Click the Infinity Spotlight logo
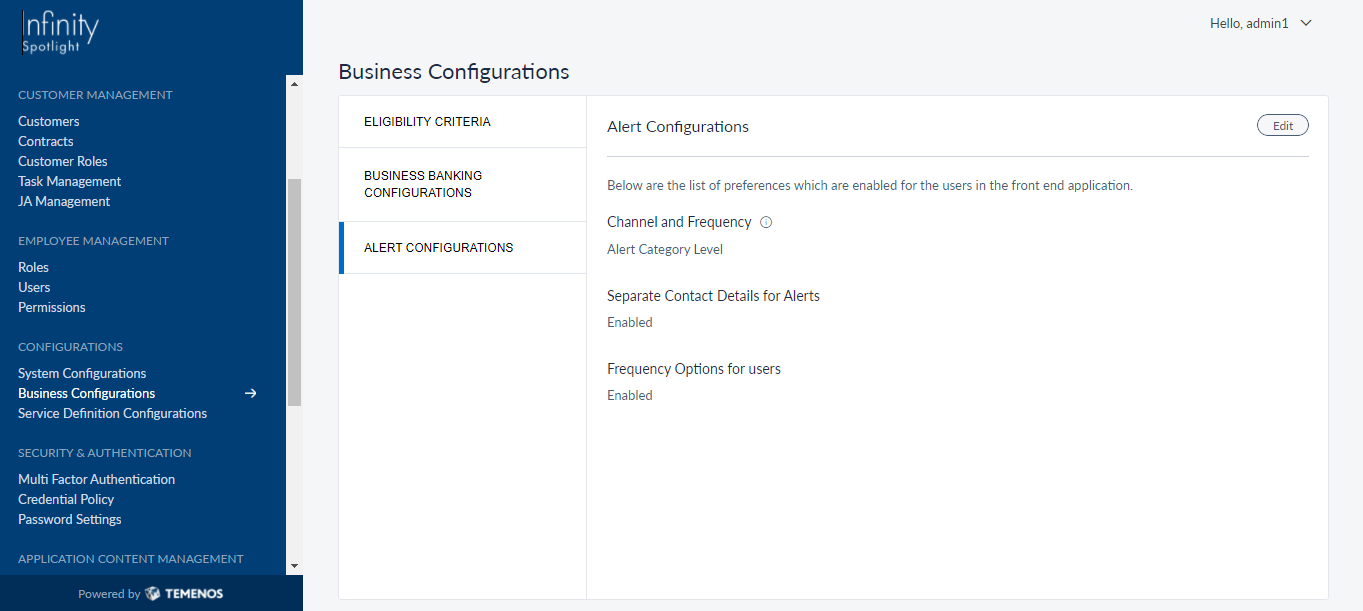This screenshot has height=611, width=1363. (x=60, y=33)
